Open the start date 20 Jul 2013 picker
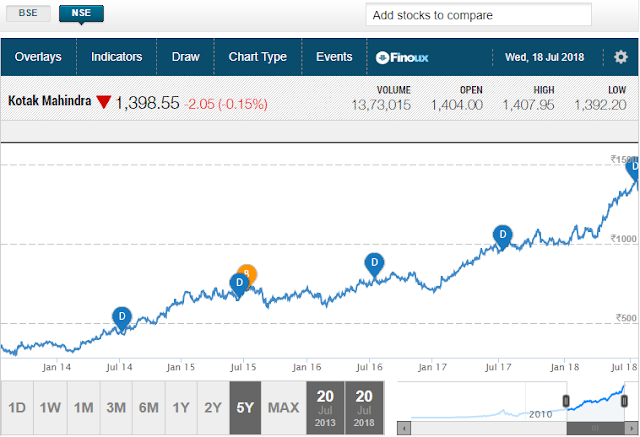 (x=325, y=408)
